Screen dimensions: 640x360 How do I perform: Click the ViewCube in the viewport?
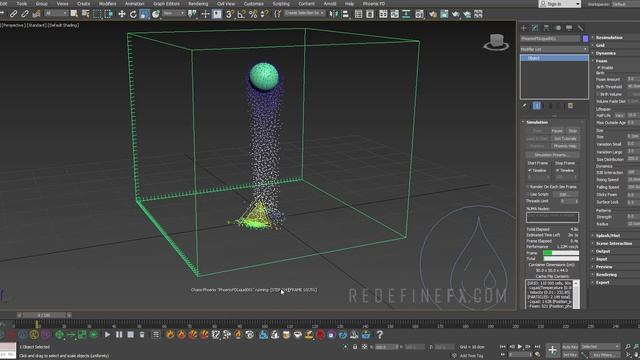click(x=496, y=42)
